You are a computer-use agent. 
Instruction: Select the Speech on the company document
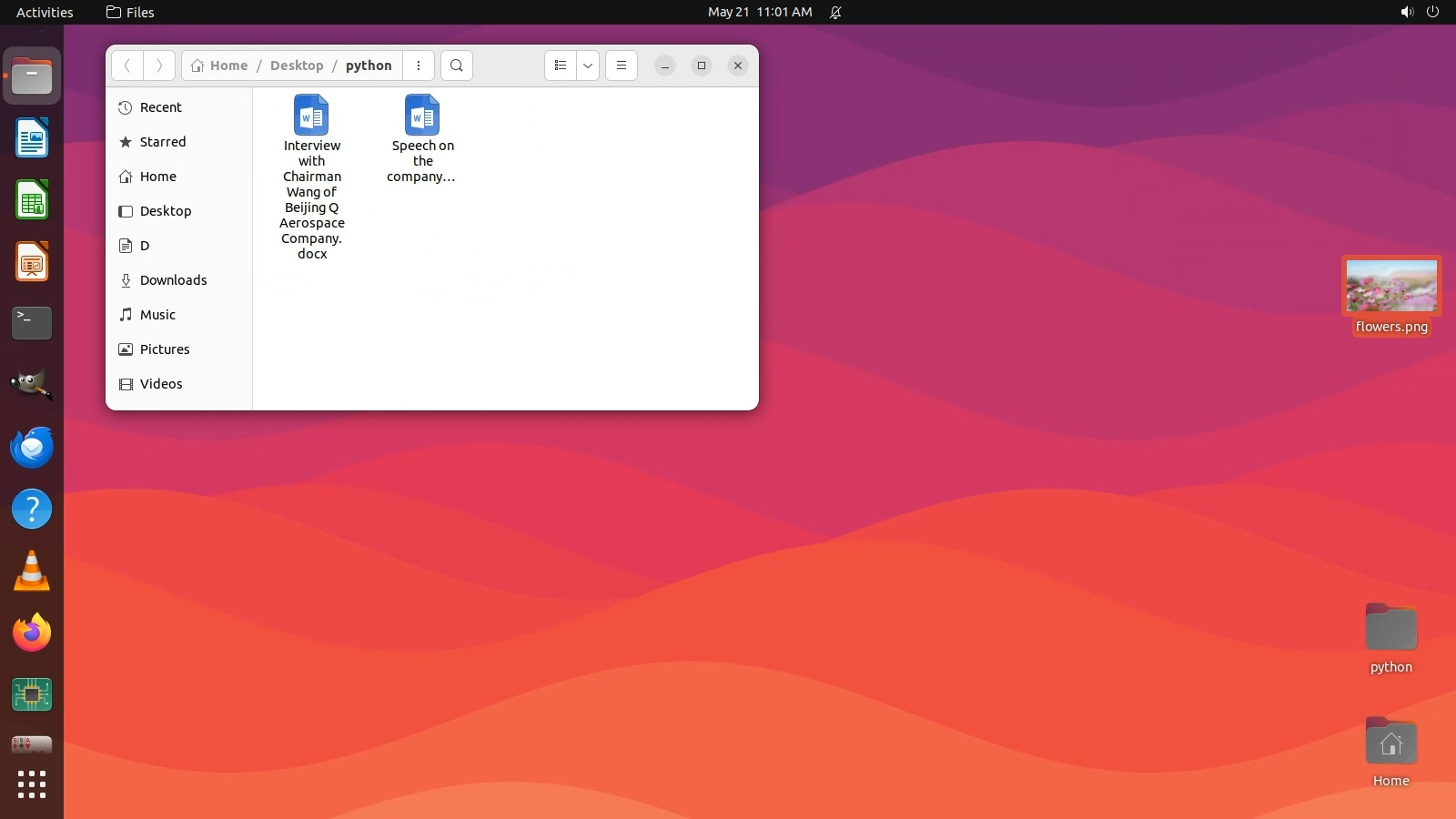(422, 116)
